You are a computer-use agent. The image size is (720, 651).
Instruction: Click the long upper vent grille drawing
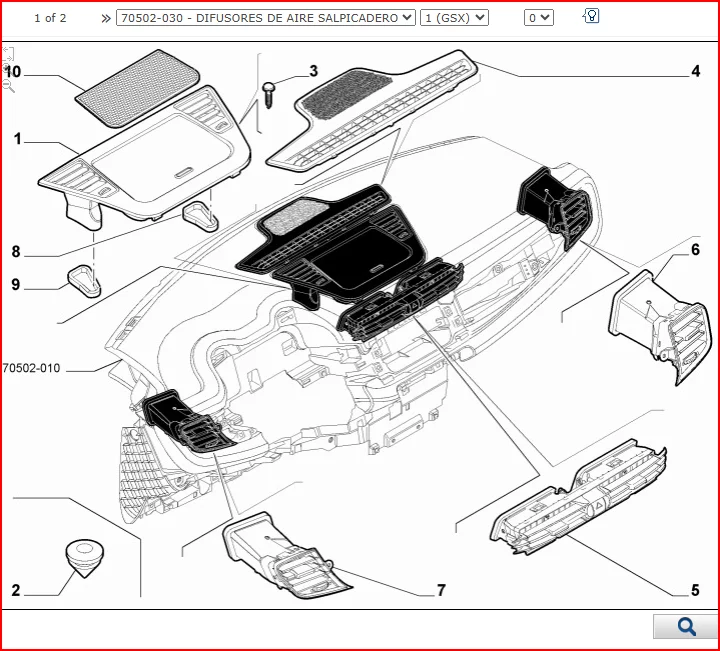click(372, 110)
